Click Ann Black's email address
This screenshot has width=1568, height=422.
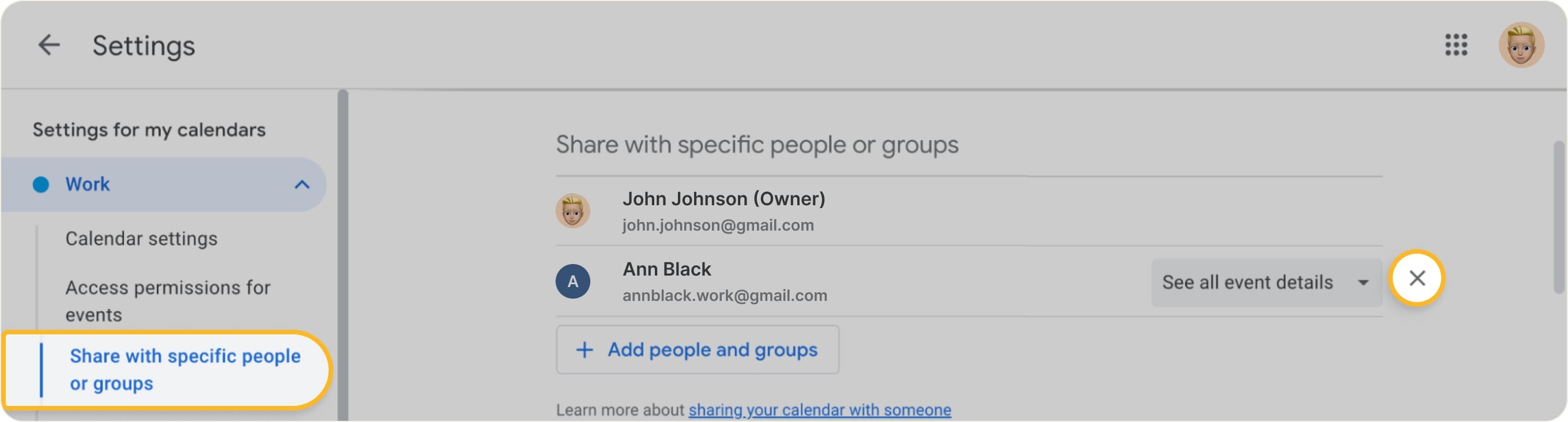pyautogui.click(x=725, y=295)
